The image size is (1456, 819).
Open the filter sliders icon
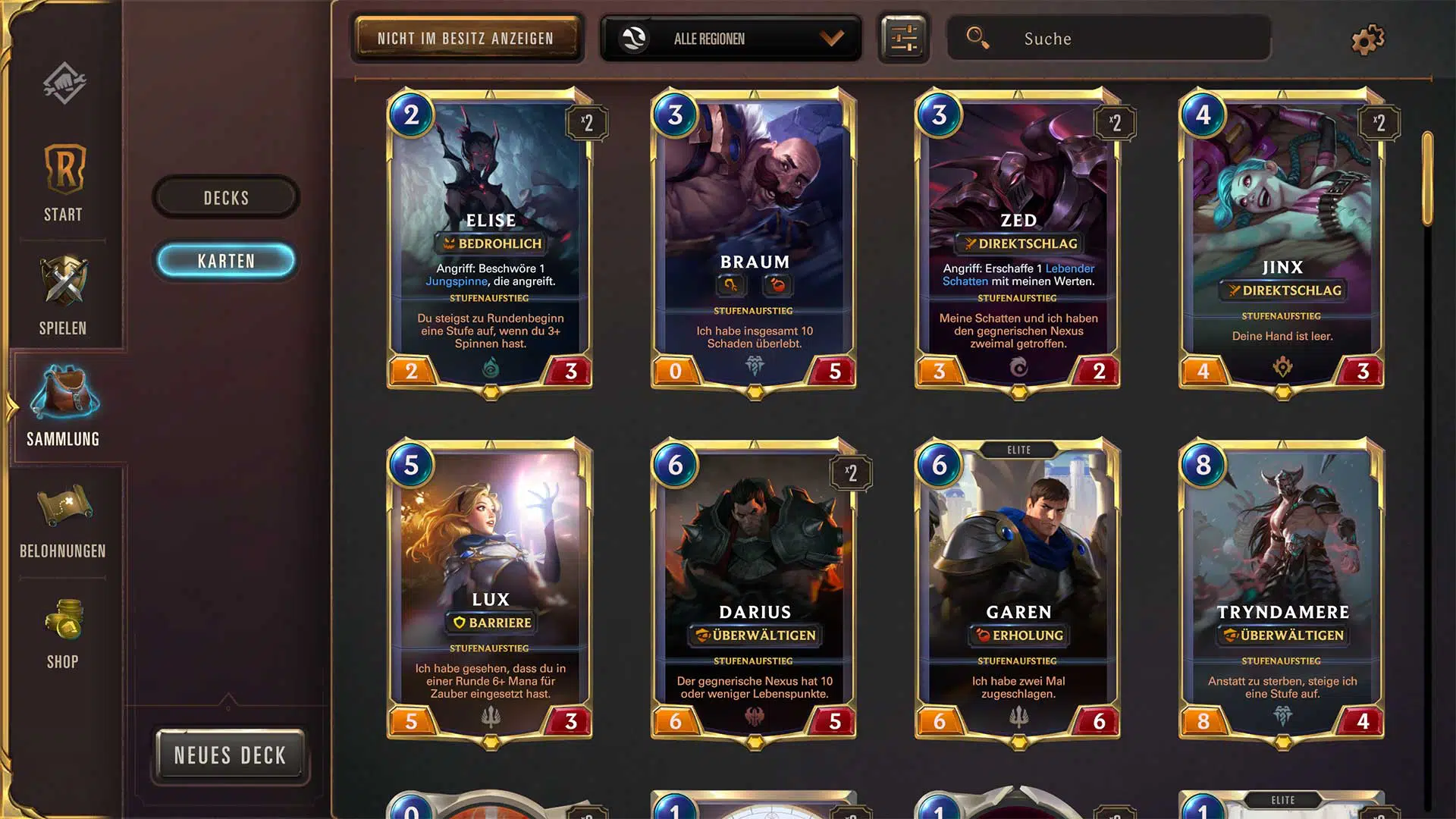904,38
